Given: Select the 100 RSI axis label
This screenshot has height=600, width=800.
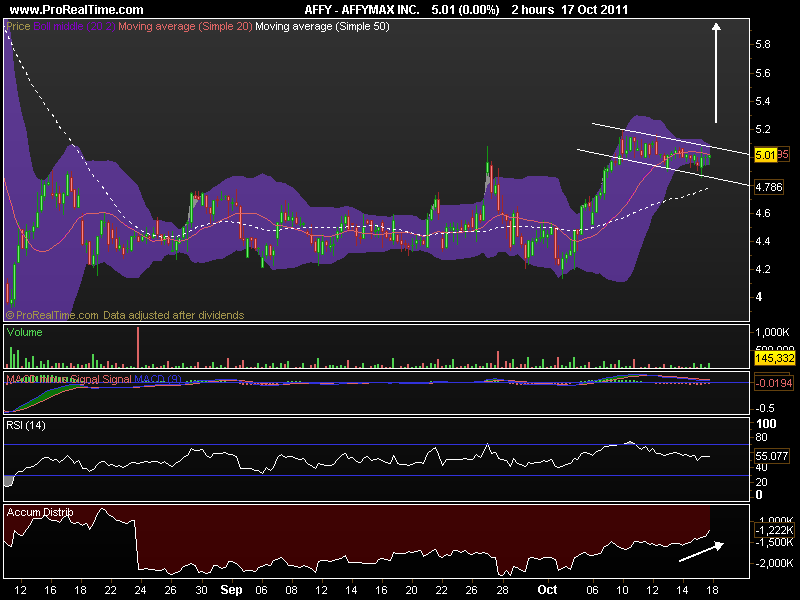Looking at the screenshot, I should pos(766,423).
